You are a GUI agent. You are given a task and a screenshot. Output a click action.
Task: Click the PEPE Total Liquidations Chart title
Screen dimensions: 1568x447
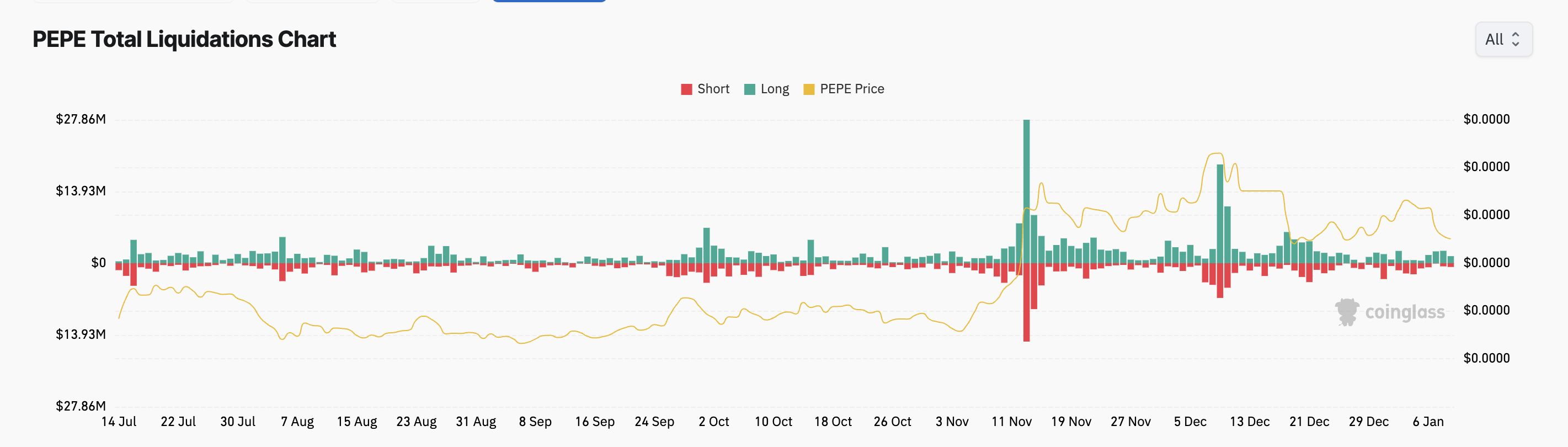[184, 40]
